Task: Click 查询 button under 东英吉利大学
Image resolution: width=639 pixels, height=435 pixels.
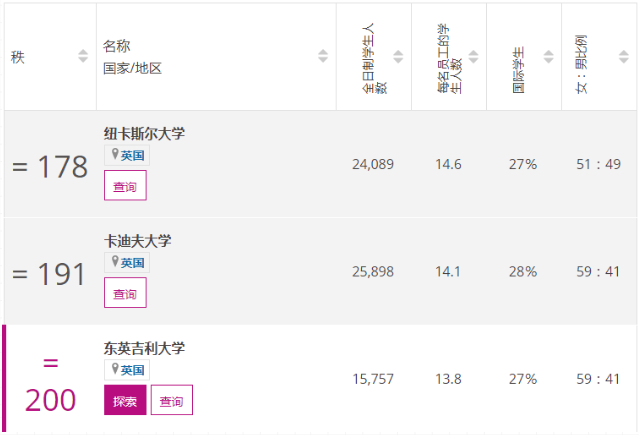Action: (171, 401)
